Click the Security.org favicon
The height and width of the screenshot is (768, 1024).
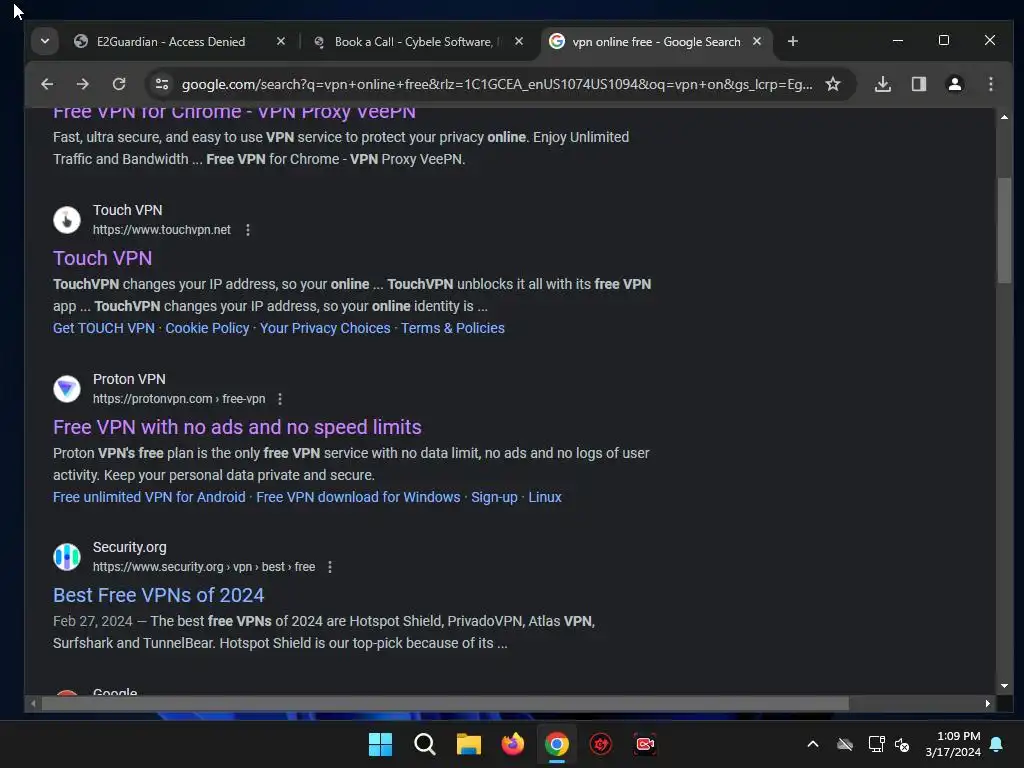point(67,557)
